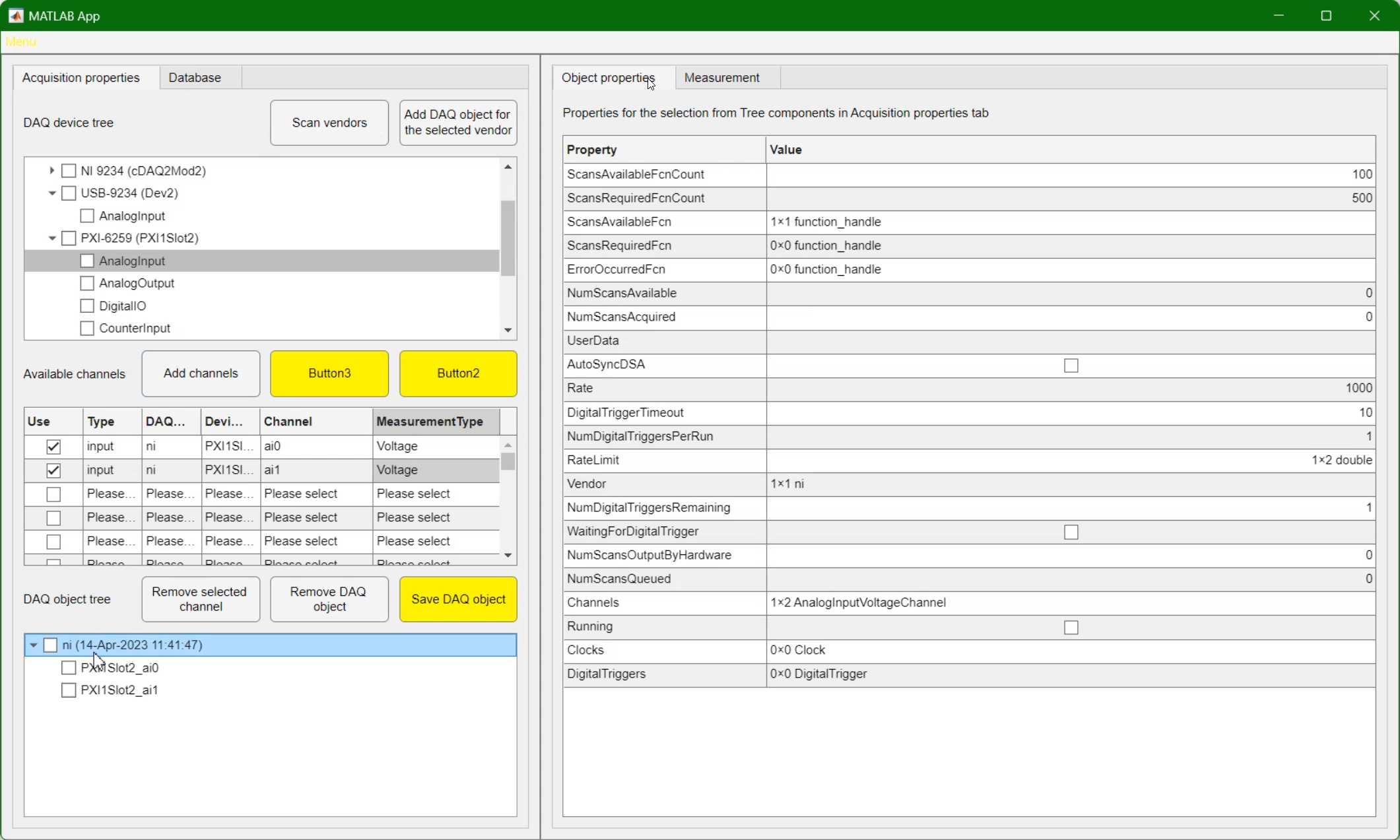Toggle the AutoSyncDSA property checkbox
1400x840 pixels.
pyautogui.click(x=1071, y=366)
